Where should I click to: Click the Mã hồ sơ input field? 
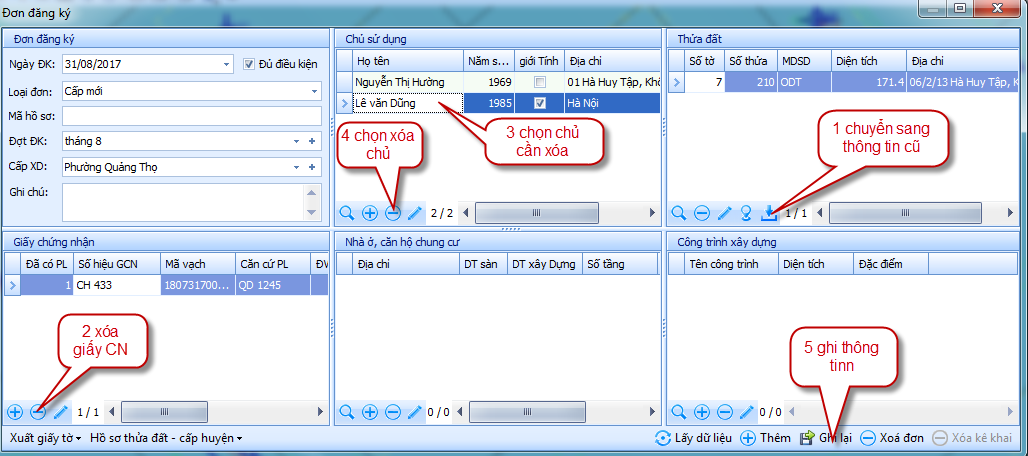point(188,116)
